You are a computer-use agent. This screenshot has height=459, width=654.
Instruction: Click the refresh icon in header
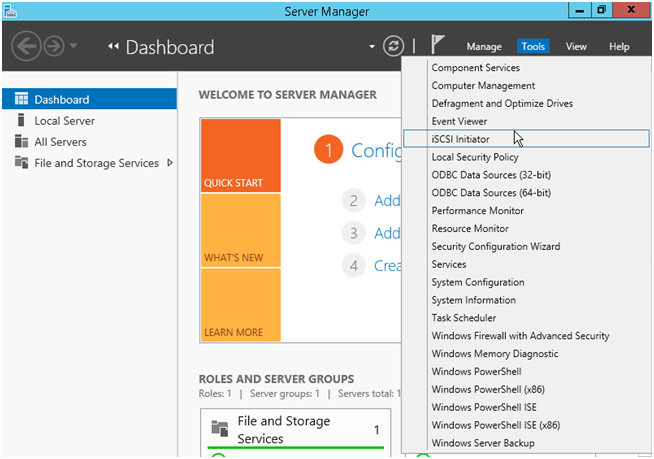coord(392,47)
